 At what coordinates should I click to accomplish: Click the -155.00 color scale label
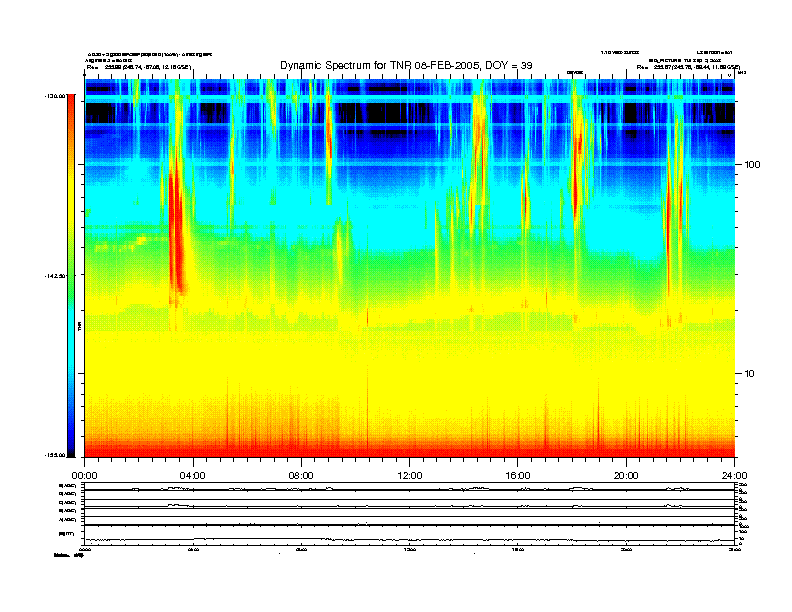56,455
